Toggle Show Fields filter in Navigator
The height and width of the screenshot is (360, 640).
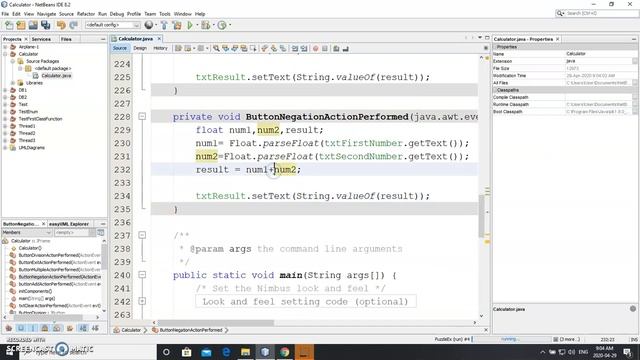(21, 328)
